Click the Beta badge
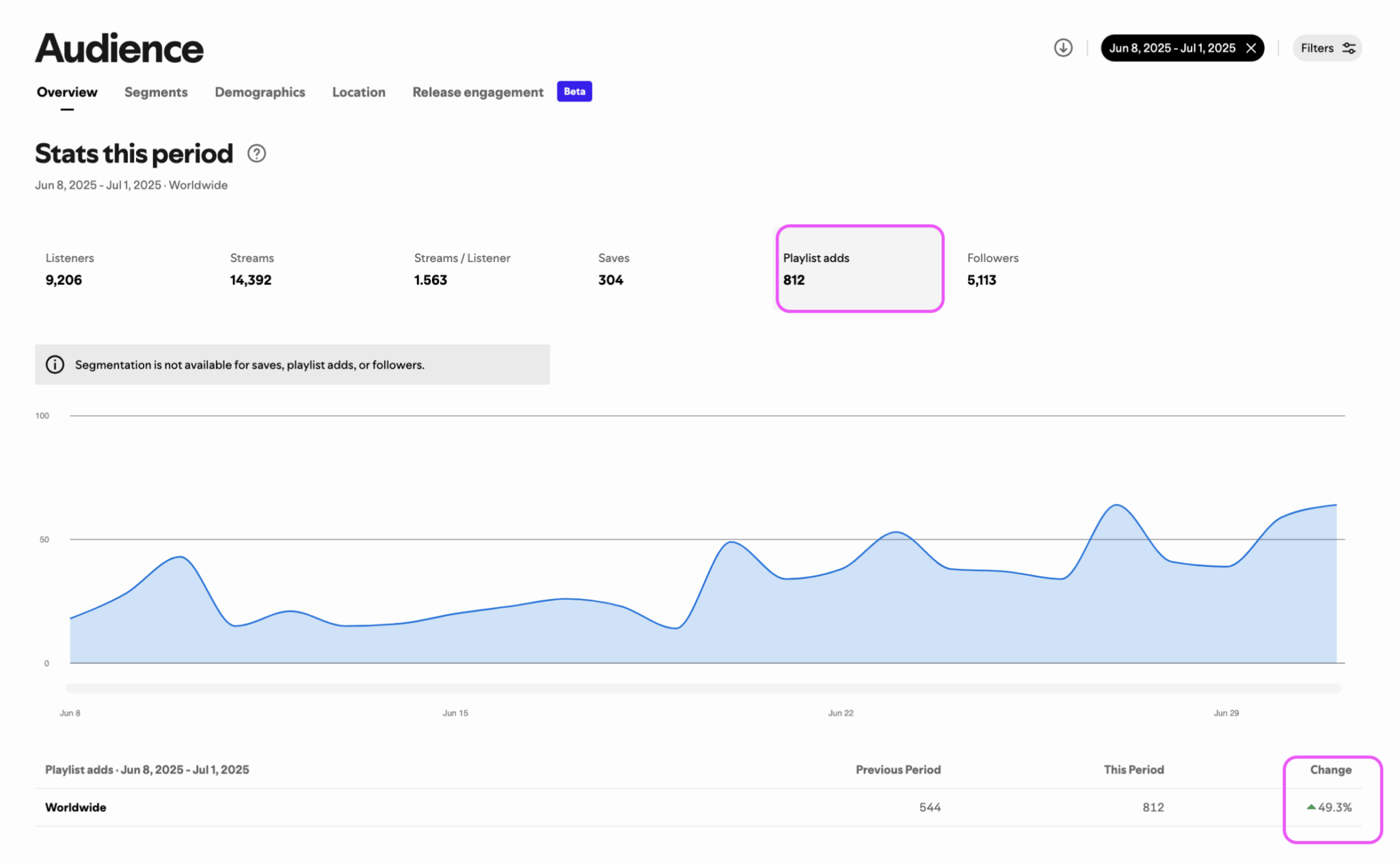This screenshot has height=863, width=1400. [574, 91]
